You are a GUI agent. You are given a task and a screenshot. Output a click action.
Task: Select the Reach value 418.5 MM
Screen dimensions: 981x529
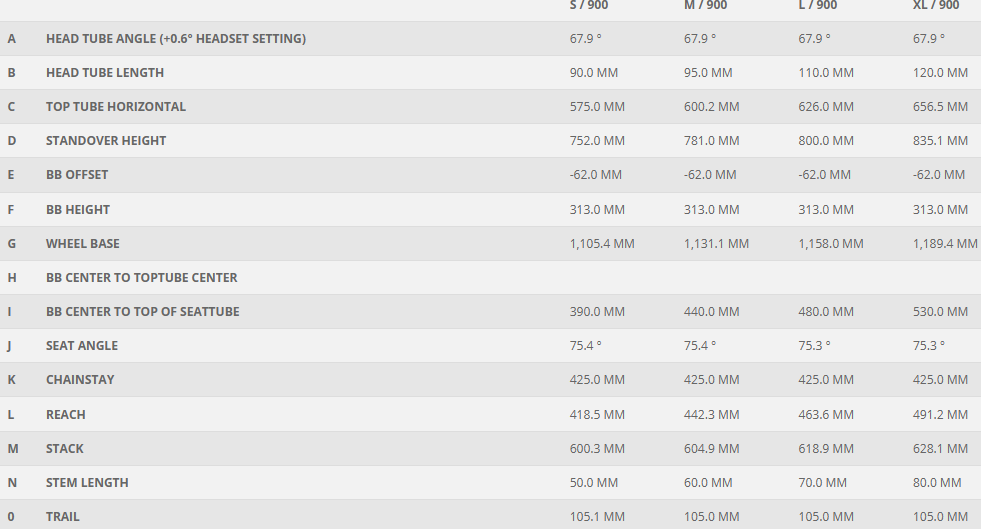[x=597, y=415]
